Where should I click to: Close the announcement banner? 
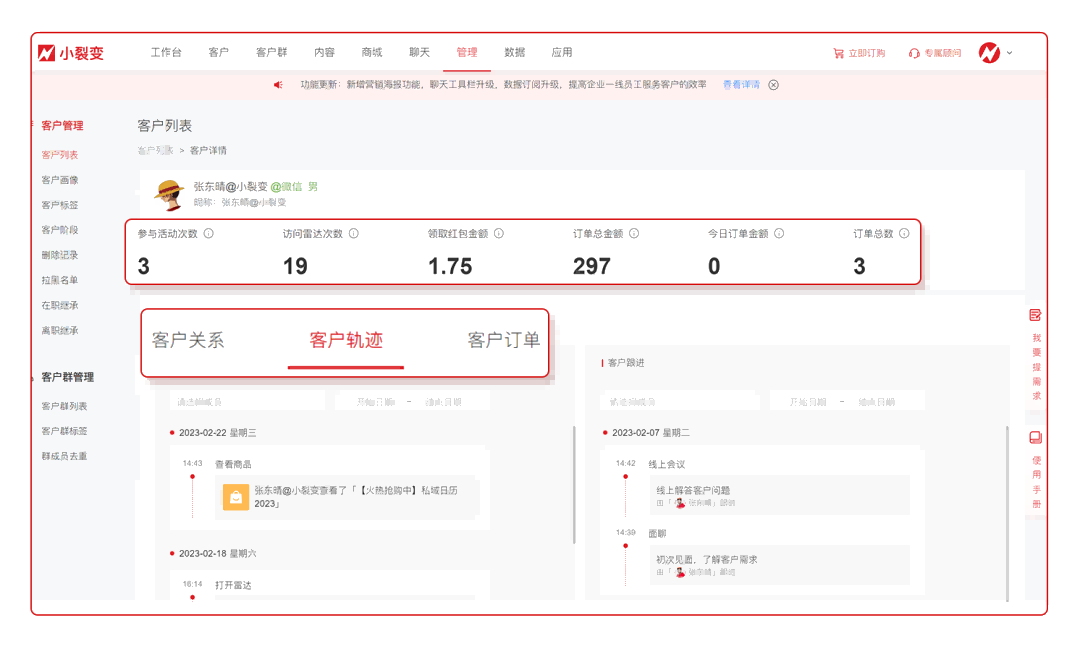(x=773, y=85)
